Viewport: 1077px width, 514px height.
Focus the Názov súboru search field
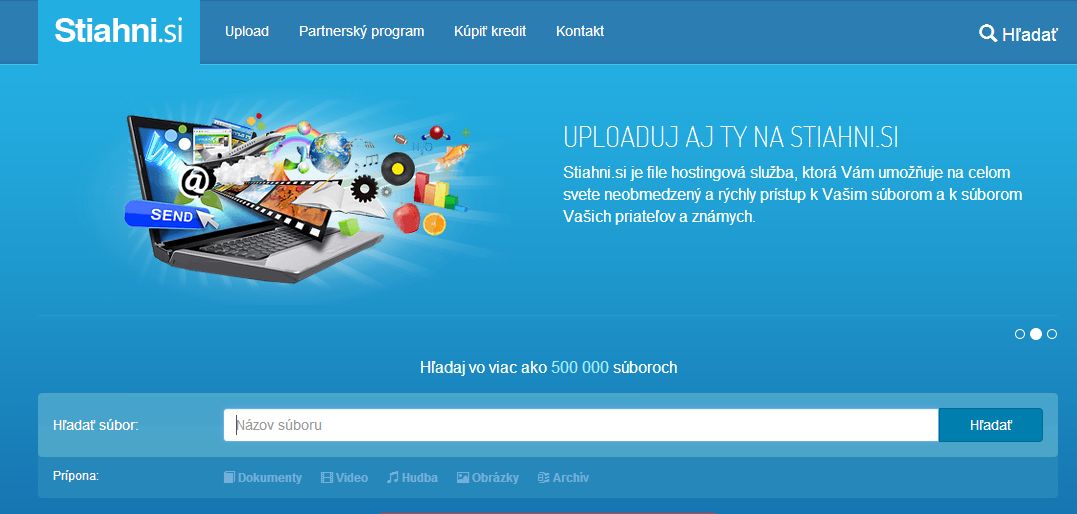point(581,425)
